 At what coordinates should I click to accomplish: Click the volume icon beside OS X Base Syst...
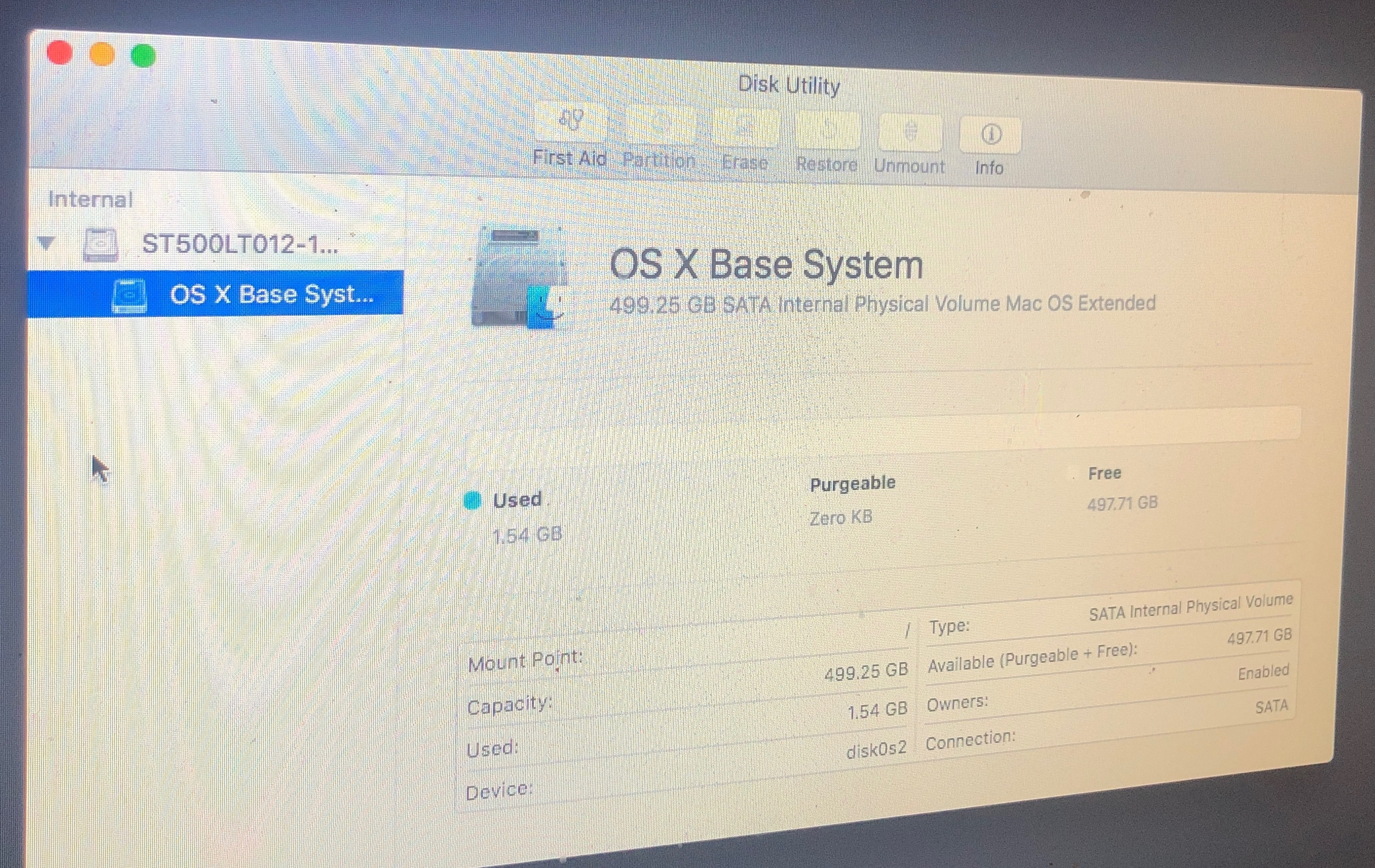(130, 295)
